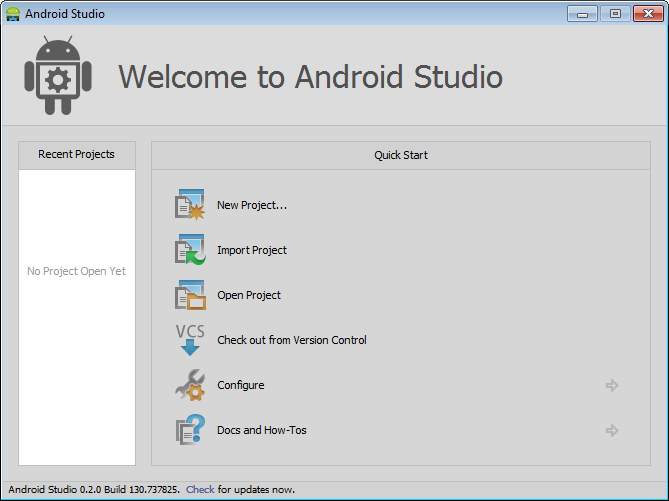Minimize the Android Studio window
The height and width of the screenshot is (501, 669).
coord(582,14)
